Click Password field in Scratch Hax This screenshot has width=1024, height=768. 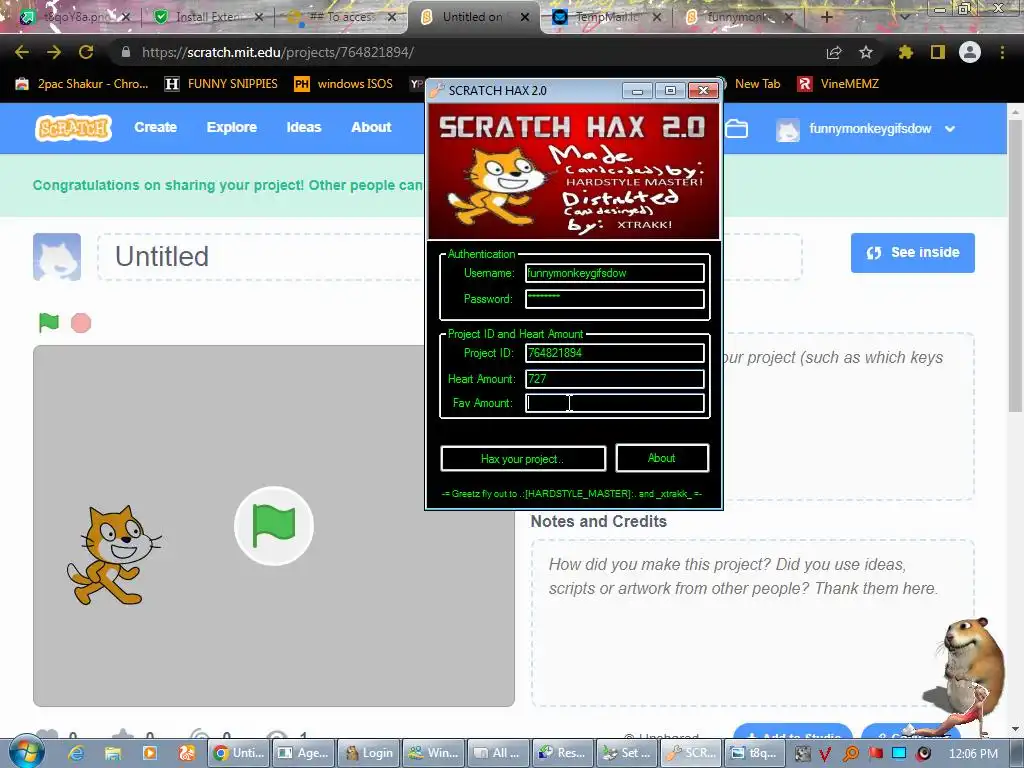click(x=615, y=299)
